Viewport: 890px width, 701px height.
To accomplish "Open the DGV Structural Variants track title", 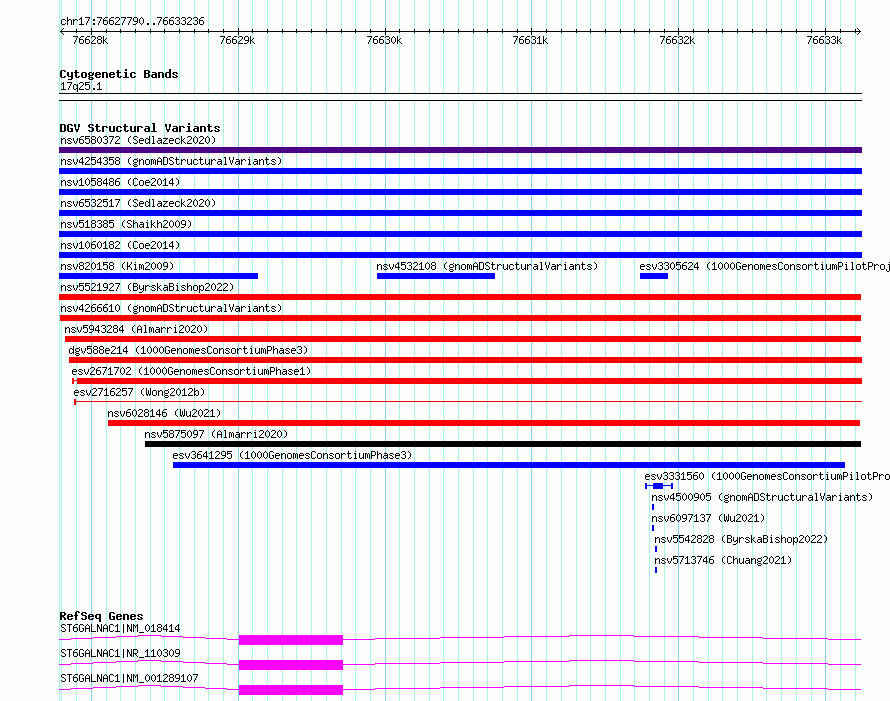I will click(x=140, y=128).
